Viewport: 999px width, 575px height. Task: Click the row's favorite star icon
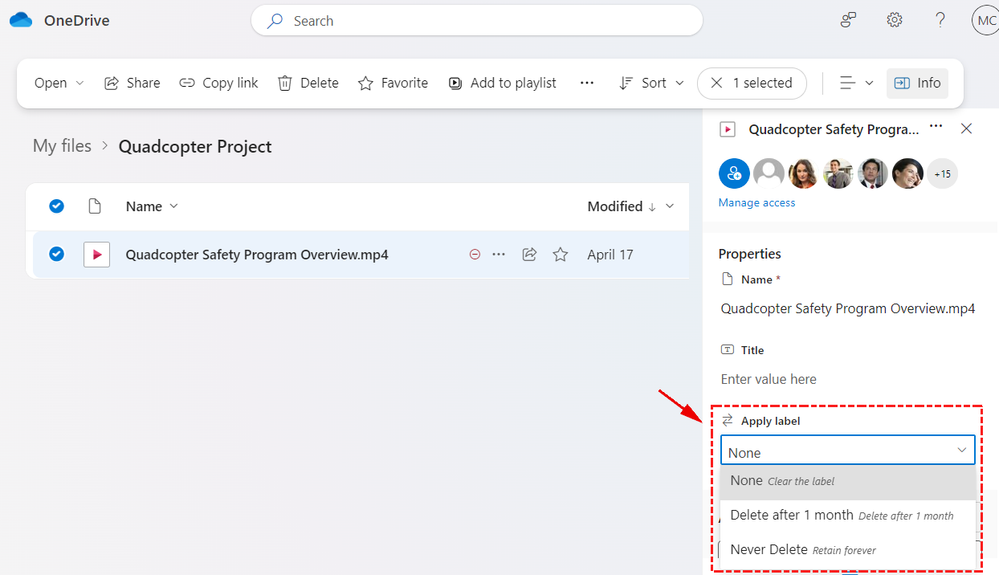560,254
